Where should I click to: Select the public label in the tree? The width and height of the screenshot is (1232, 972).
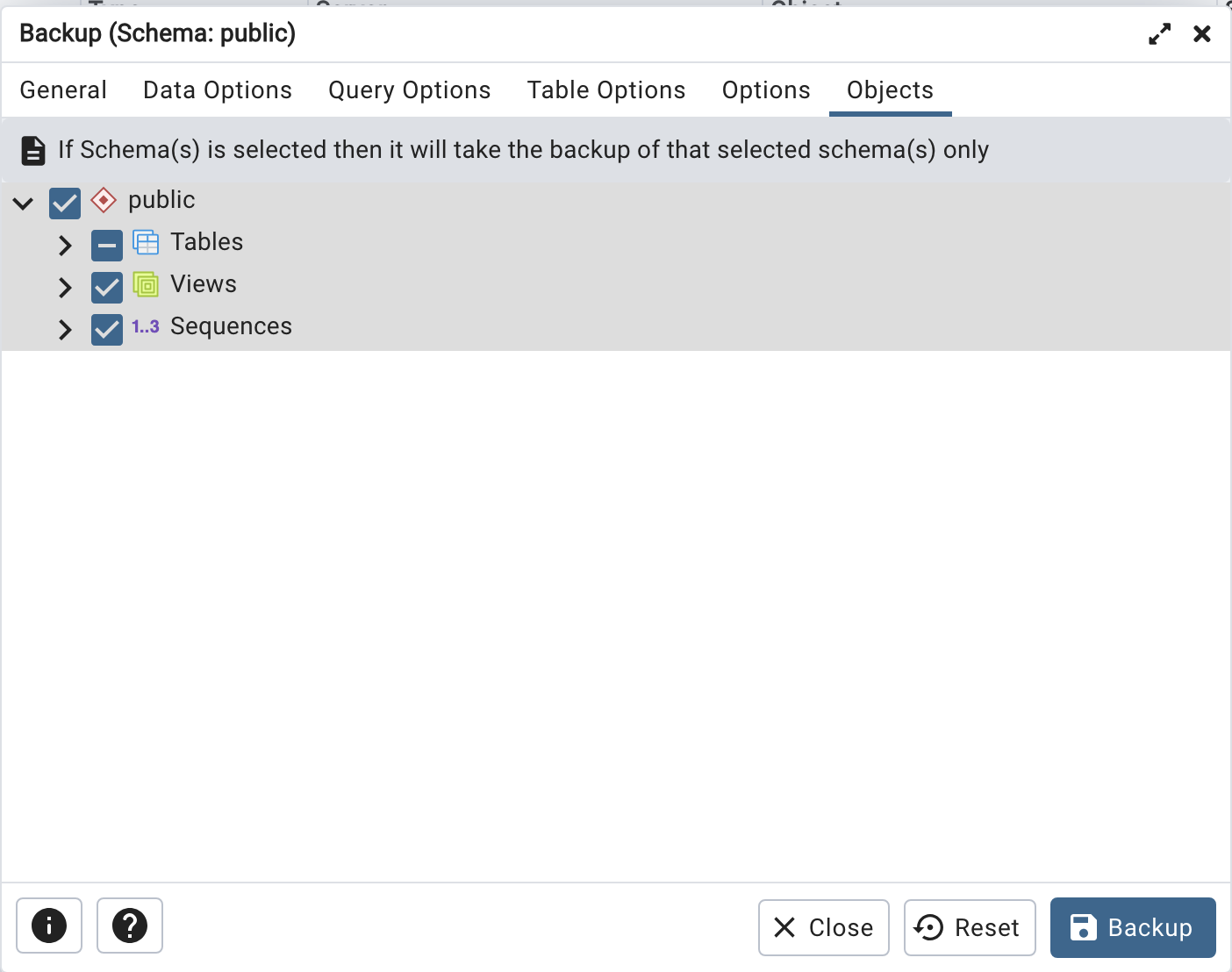tap(162, 200)
